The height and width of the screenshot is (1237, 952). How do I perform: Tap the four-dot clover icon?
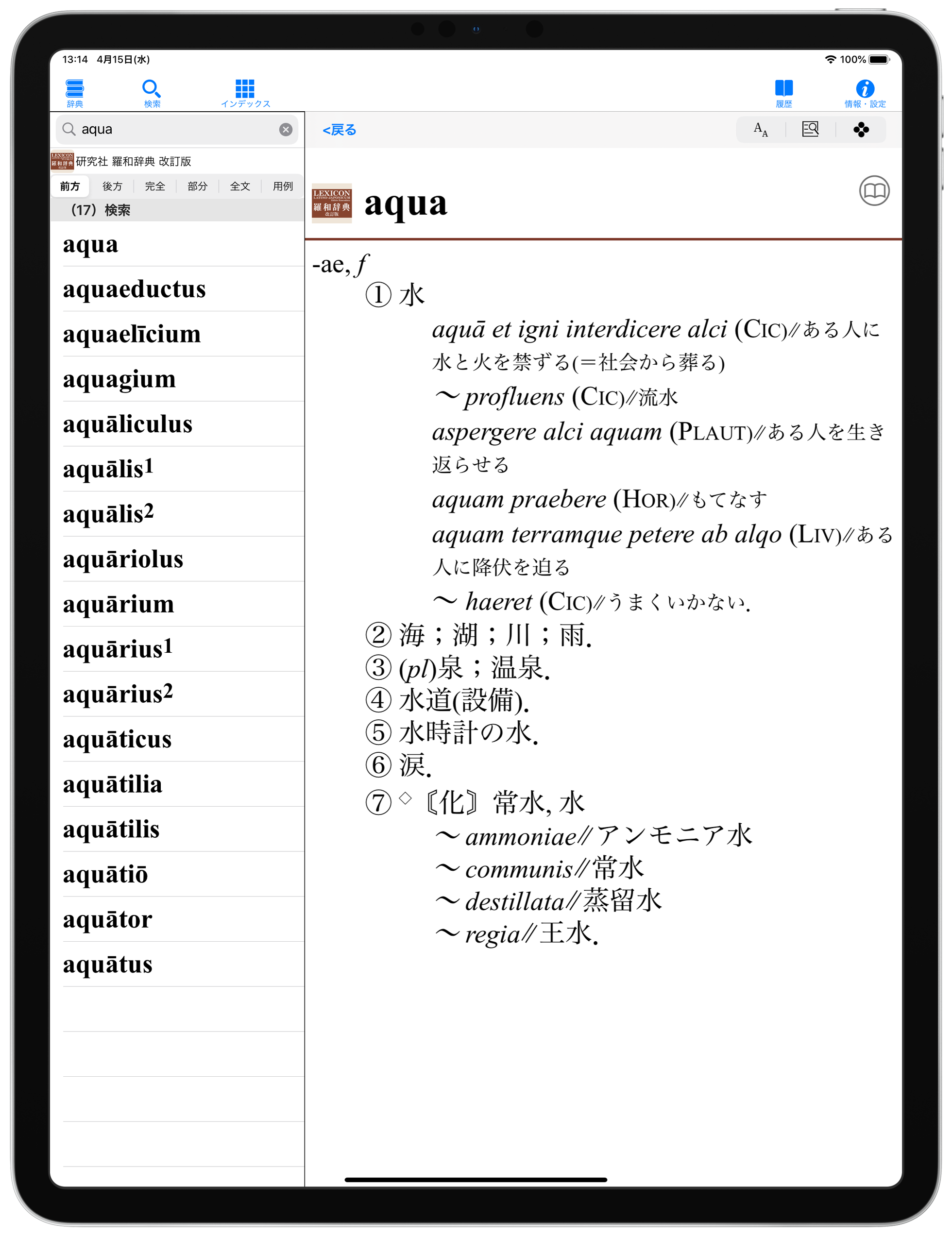click(860, 130)
